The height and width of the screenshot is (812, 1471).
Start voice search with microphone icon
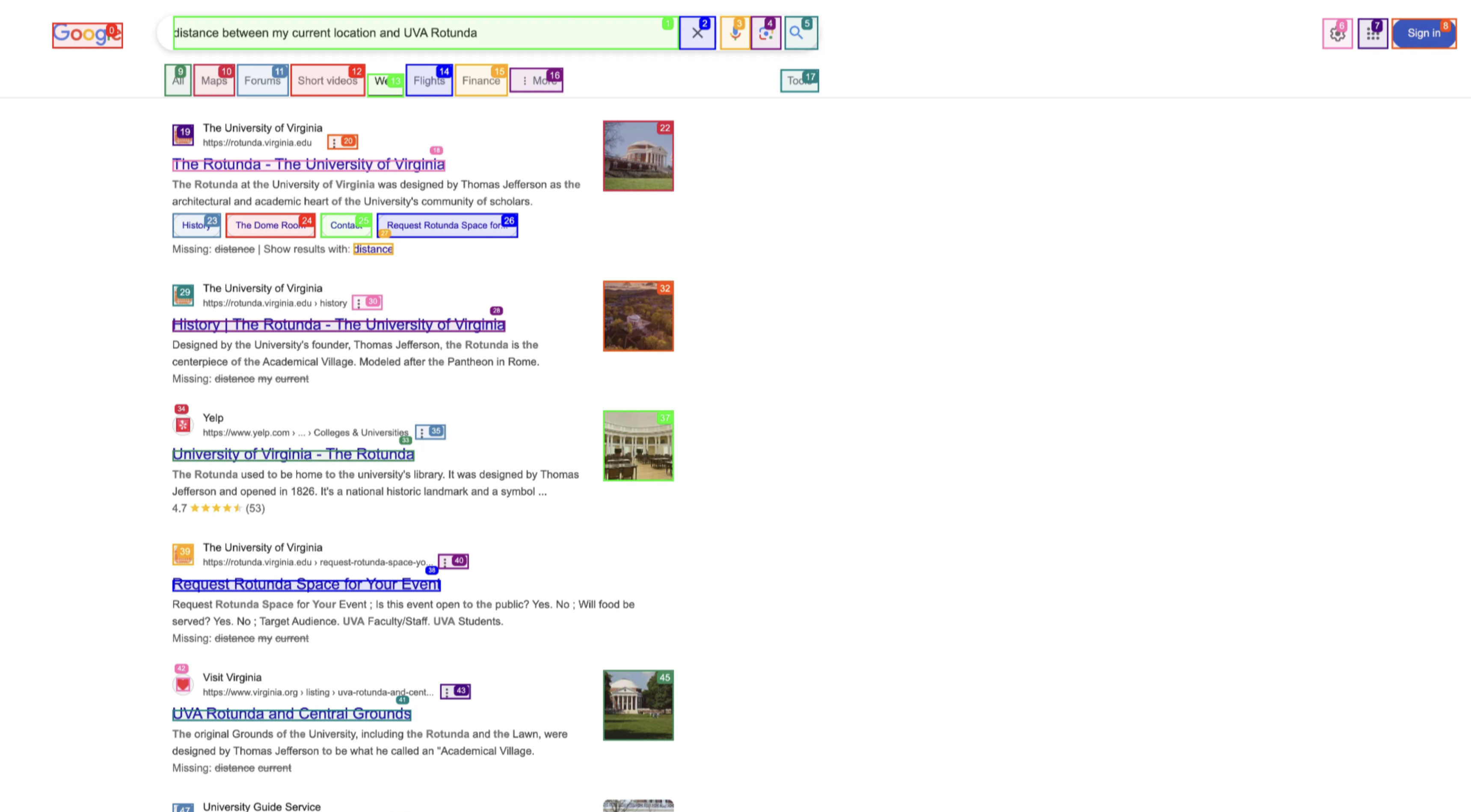coord(734,33)
